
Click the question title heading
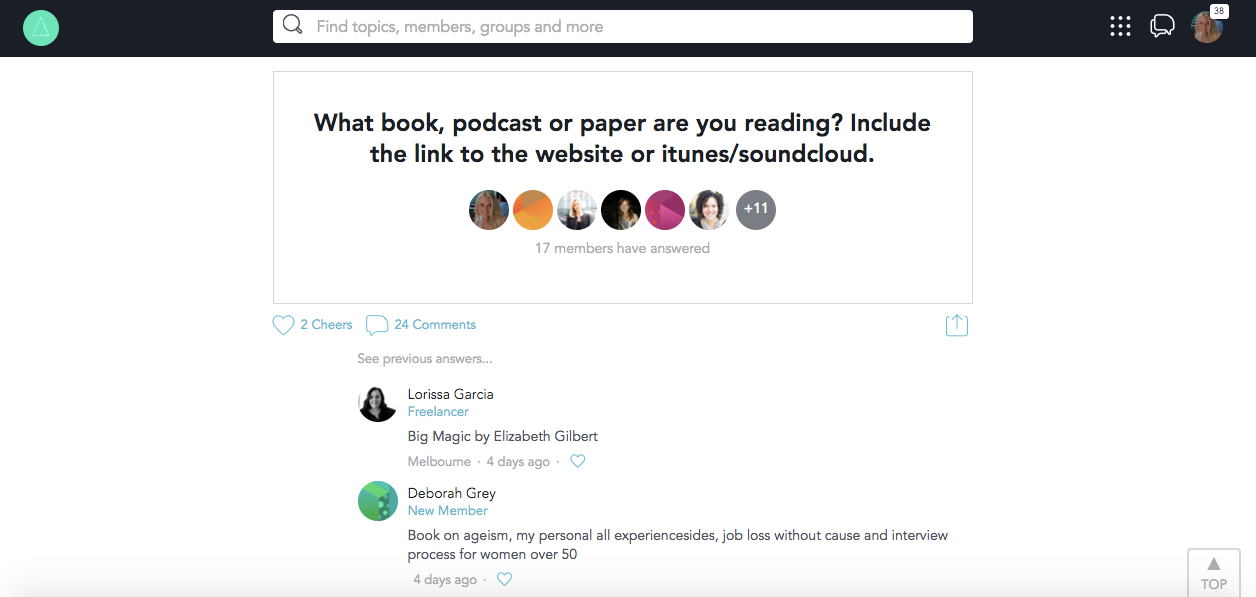622,138
